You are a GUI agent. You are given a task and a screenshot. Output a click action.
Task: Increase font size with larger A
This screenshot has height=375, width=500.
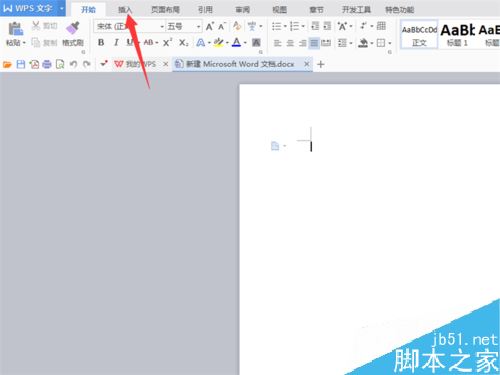[x=210, y=26]
